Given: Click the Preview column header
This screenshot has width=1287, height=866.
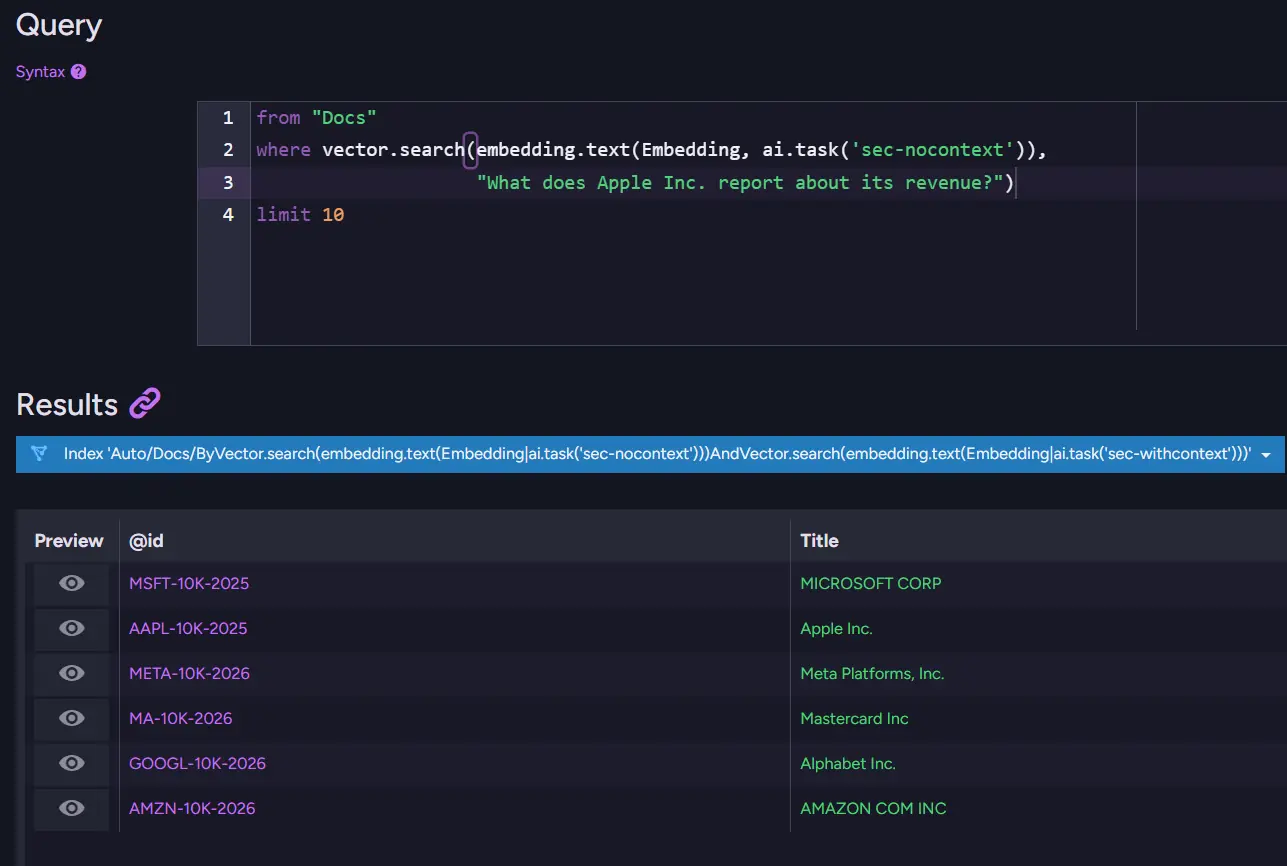Looking at the screenshot, I should (x=69, y=541).
